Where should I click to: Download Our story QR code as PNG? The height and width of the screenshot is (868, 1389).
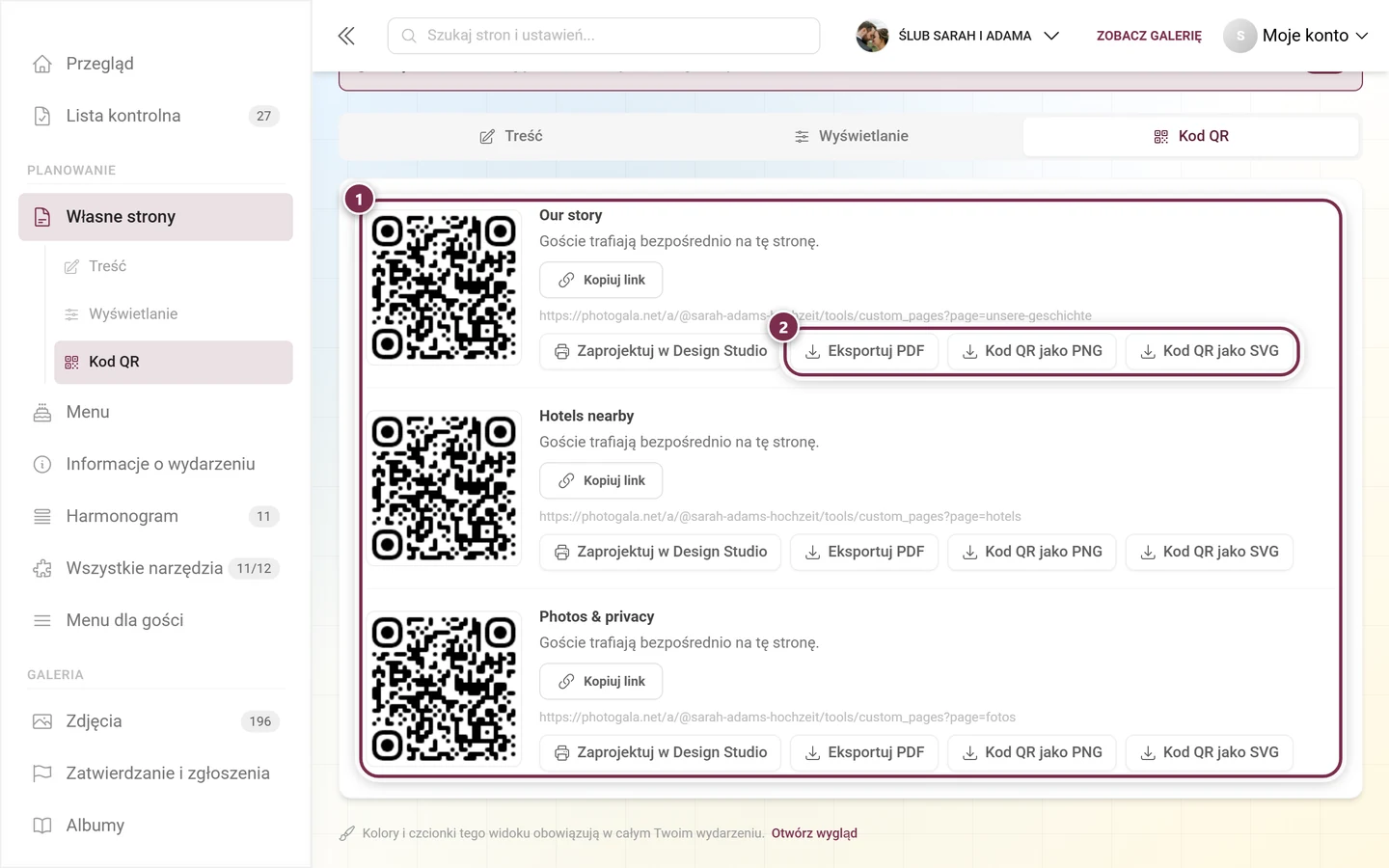[x=1031, y=351]
